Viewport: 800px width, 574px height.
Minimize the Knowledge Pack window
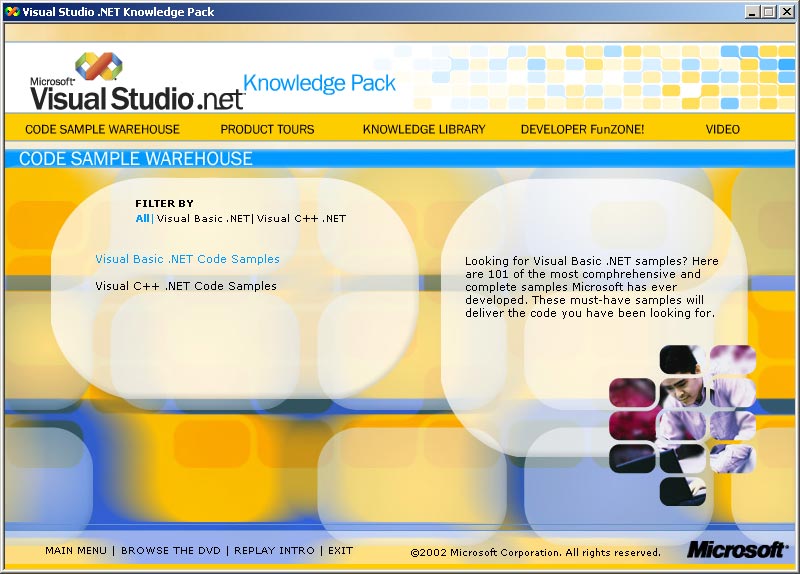pyautogui.click(x=751, y=12)
